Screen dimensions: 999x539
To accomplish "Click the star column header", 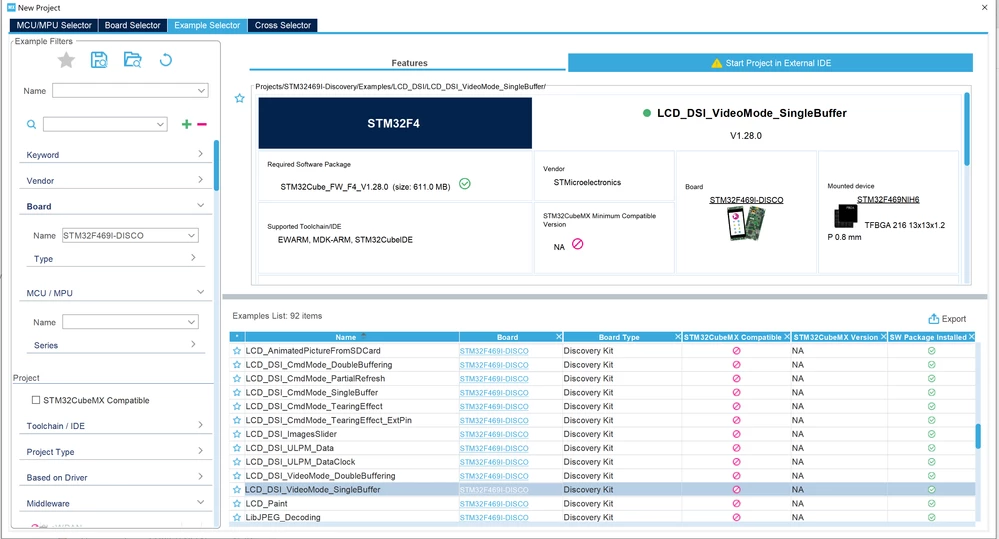I will tap(237, 336).
